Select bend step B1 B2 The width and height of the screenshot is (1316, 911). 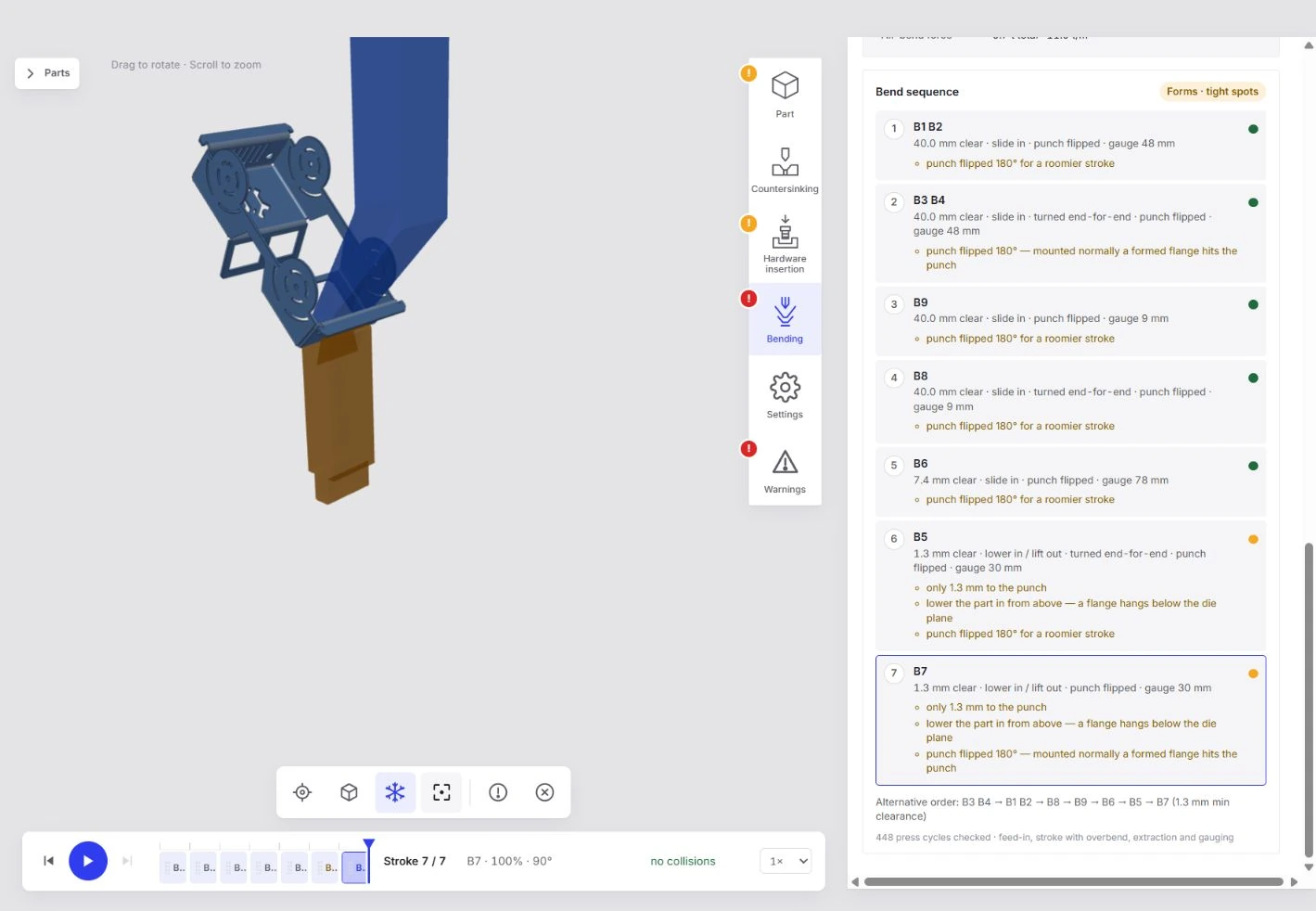pyautogui.click(x=1070, y=145)
